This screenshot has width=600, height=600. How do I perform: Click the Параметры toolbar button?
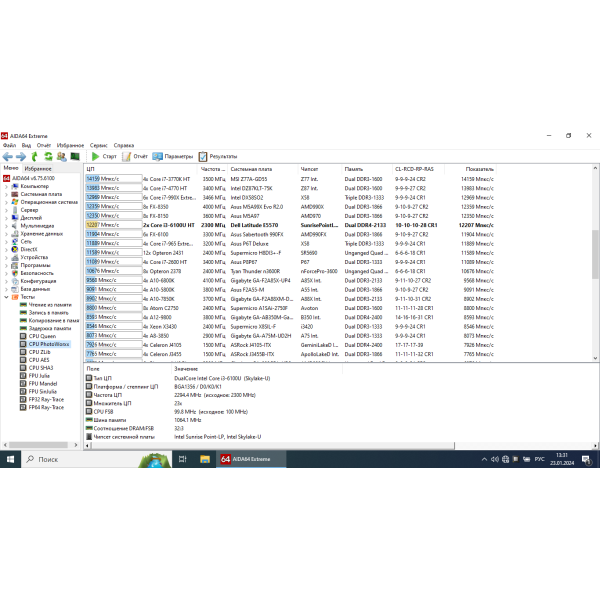(x=173, y=156)
